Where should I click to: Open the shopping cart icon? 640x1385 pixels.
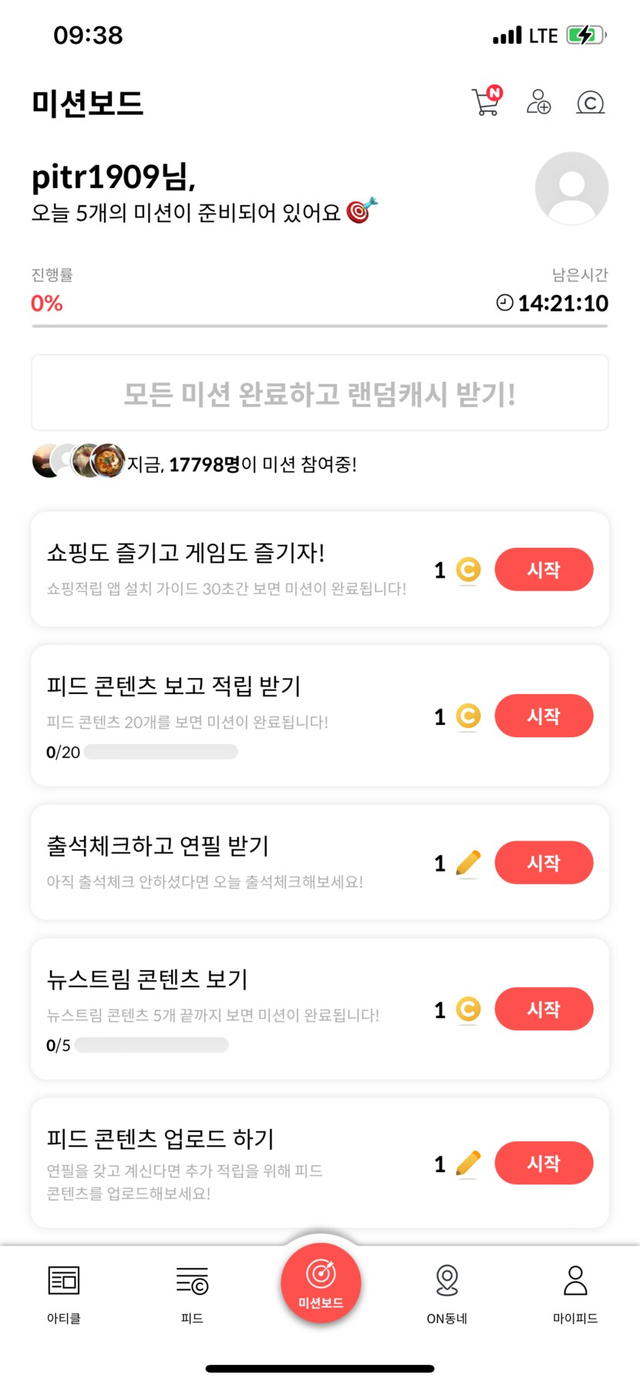pos(486,101)
